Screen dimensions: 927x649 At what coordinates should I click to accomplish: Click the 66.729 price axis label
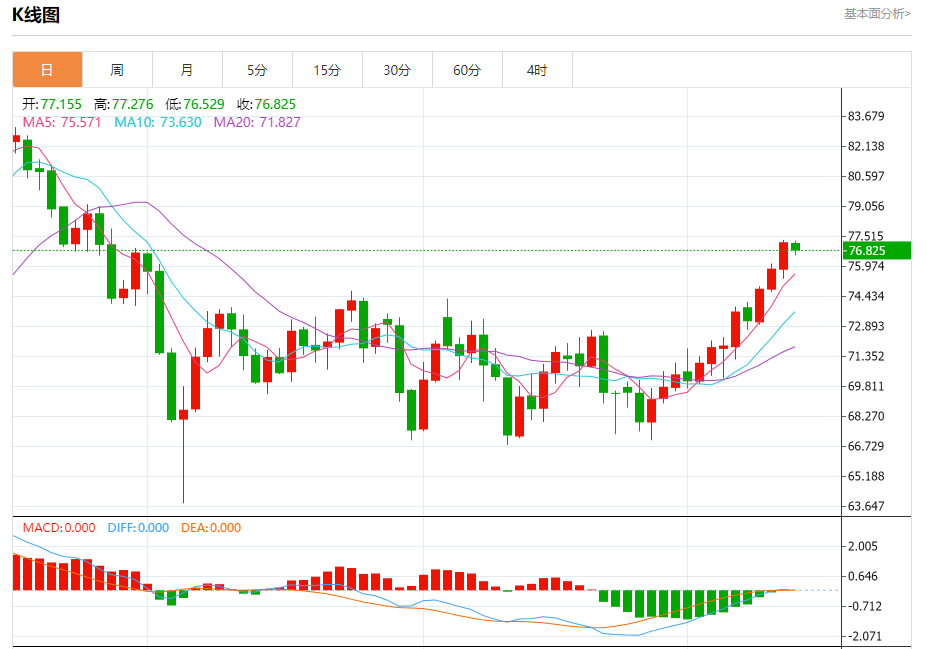[x=866, y=446]
